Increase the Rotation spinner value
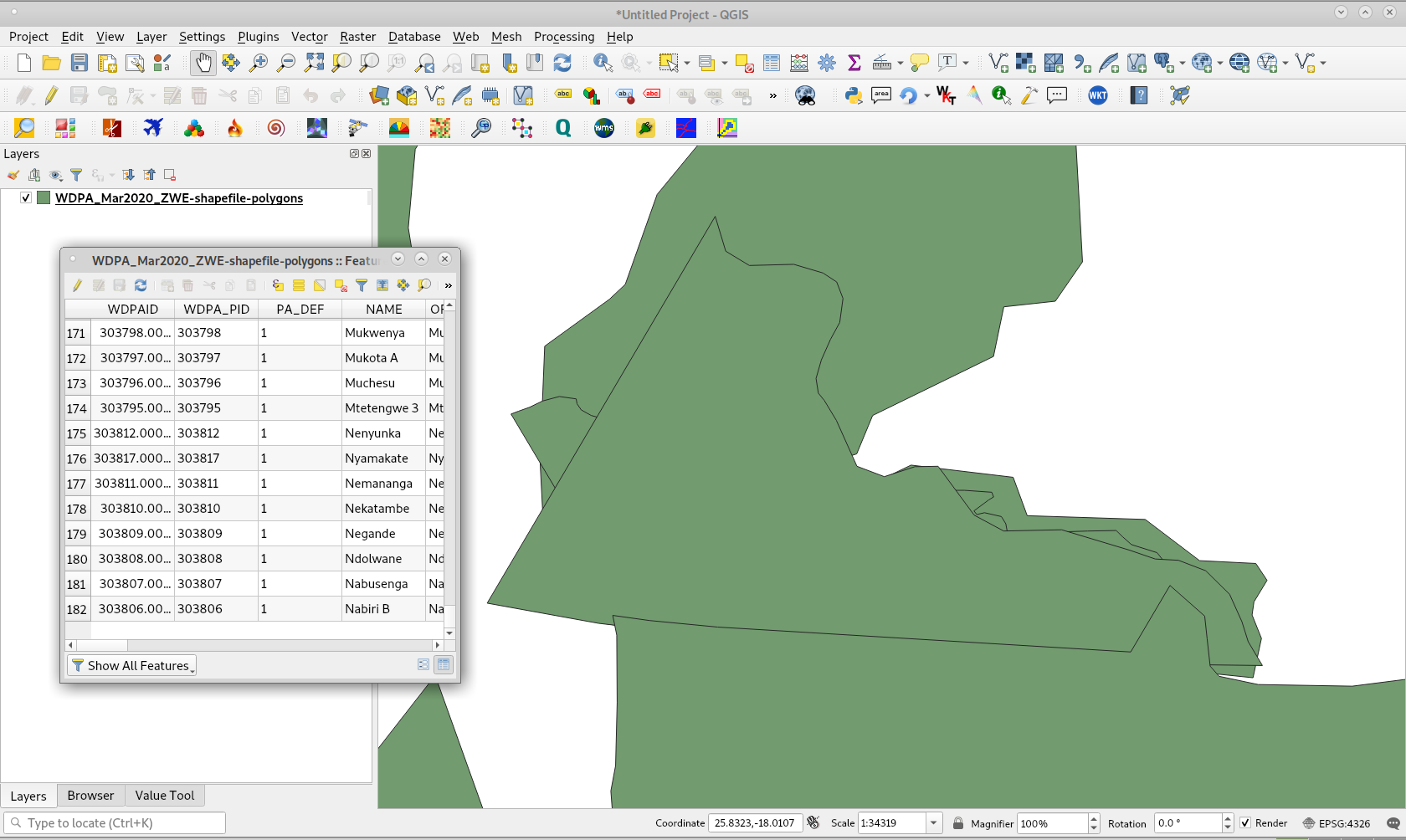Screen dimensions: 1406x840 pos(1228,818)
